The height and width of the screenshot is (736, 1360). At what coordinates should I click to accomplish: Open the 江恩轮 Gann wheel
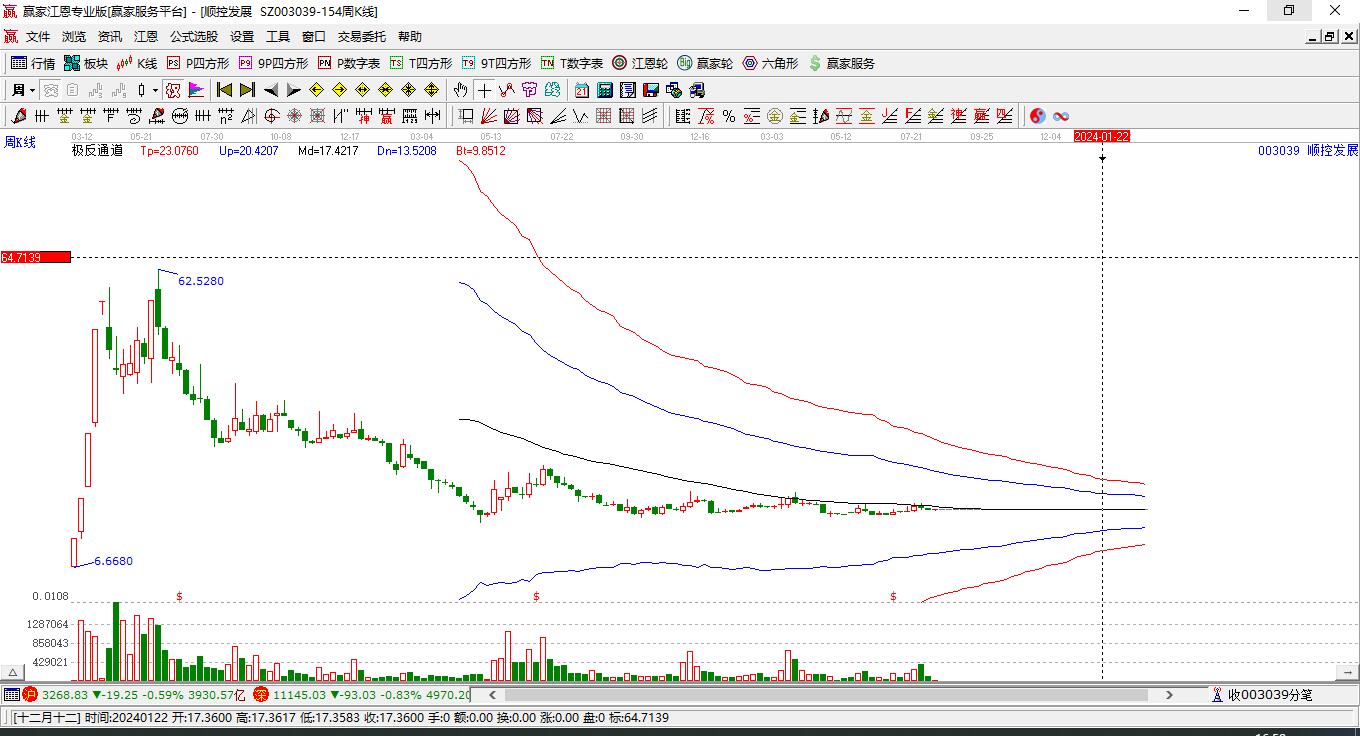pyautogui.click(x=640, y=63)
